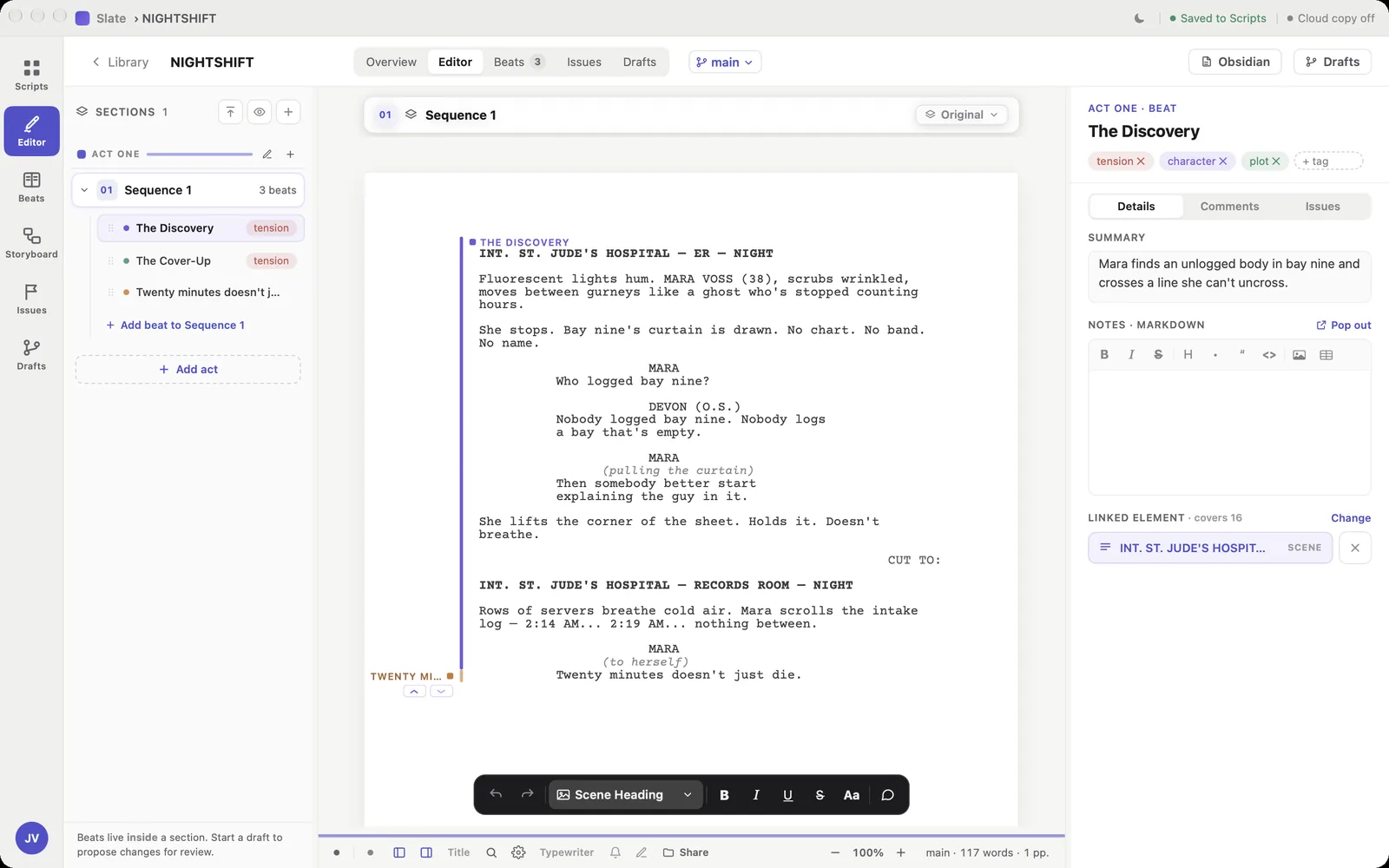1389x868 pixels.
Task: Click Add beat to Sequence 1
Action: click(175, 325)
